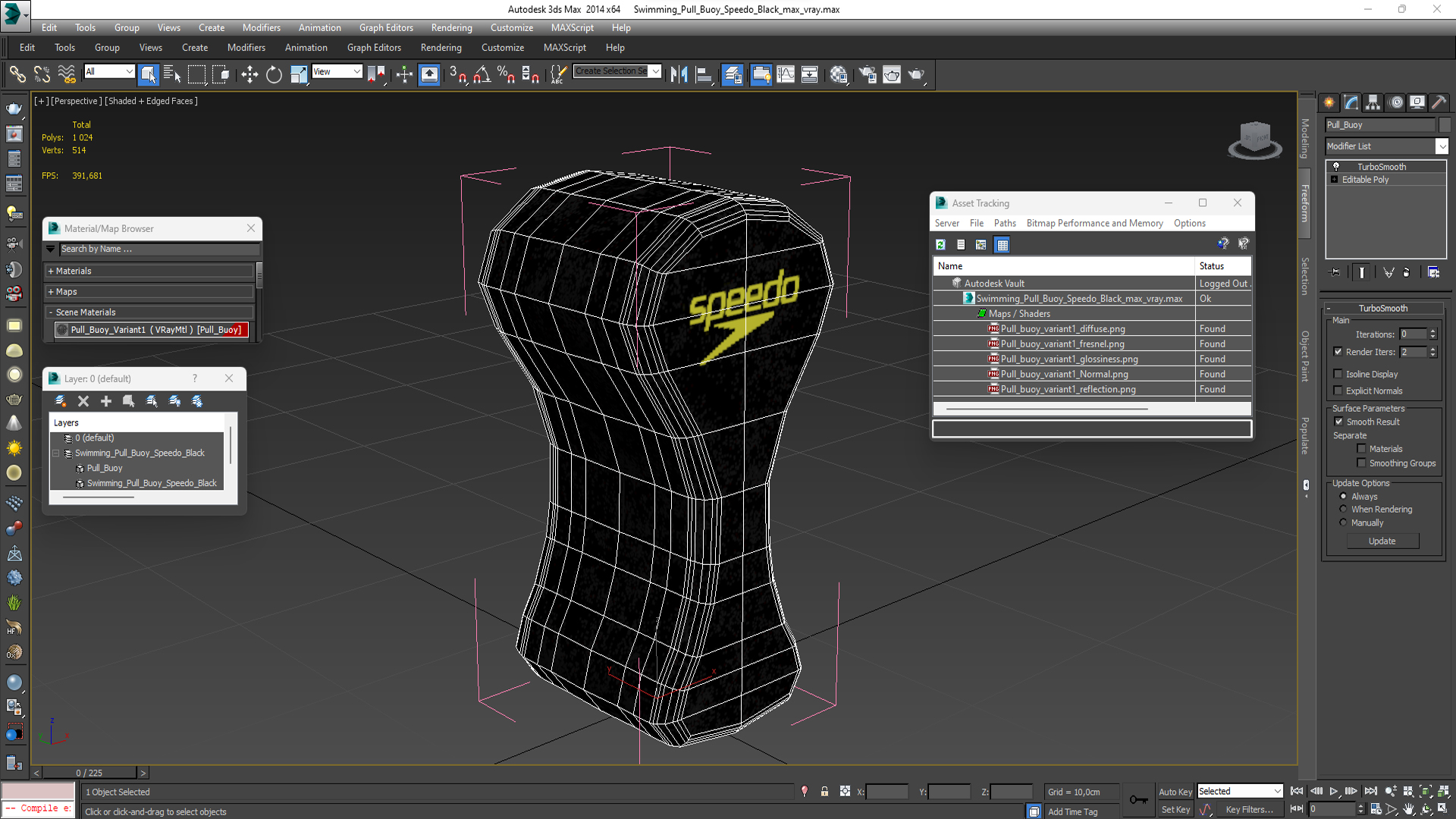Play the animation
The width and height of the screenshot is (1456, 819).
[x=1333, y=791]
